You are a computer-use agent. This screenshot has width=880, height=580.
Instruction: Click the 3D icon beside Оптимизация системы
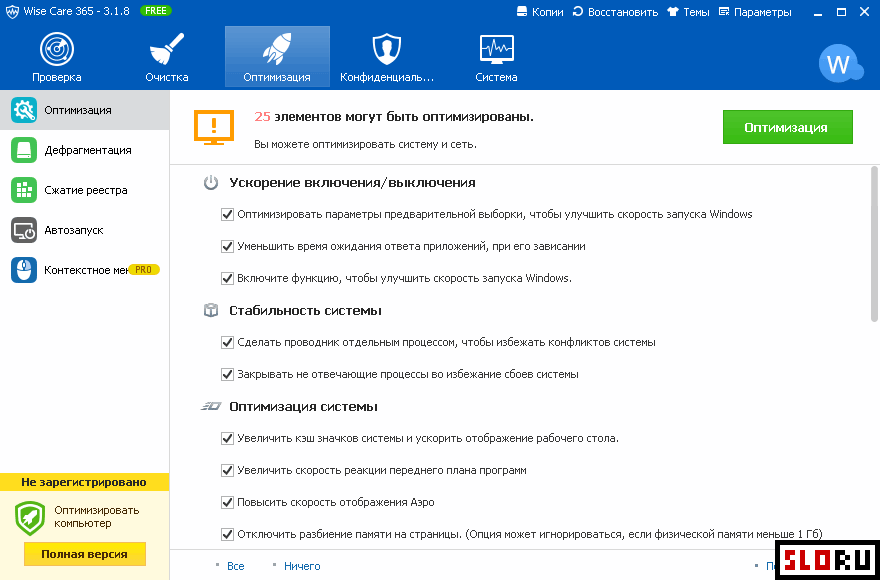pyautogui.click(x=211, y=407)
